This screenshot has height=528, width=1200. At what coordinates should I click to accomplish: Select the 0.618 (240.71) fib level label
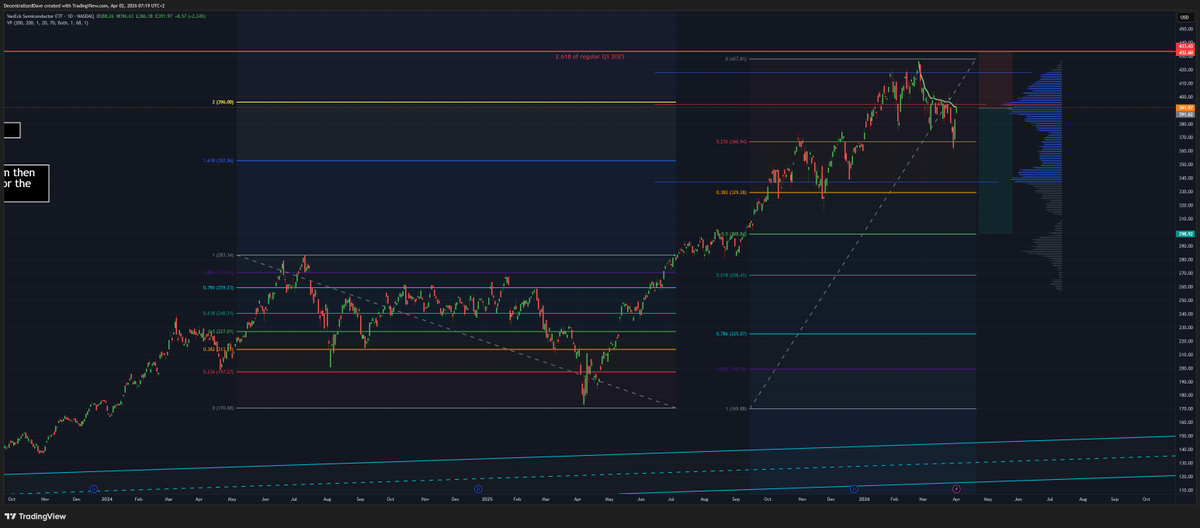point(220,313)
